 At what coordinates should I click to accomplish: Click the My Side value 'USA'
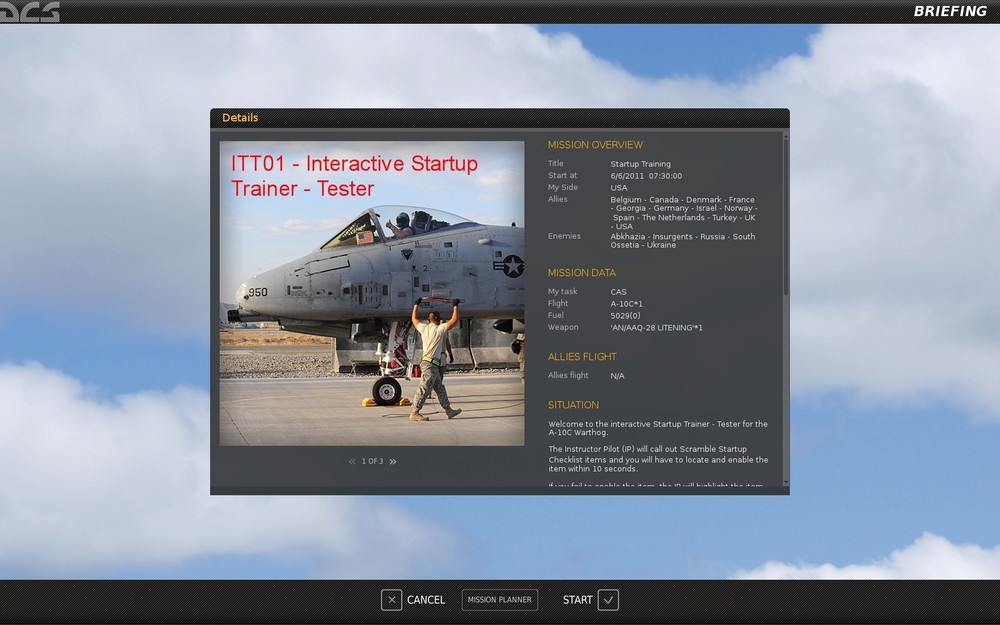click(619, 188)
